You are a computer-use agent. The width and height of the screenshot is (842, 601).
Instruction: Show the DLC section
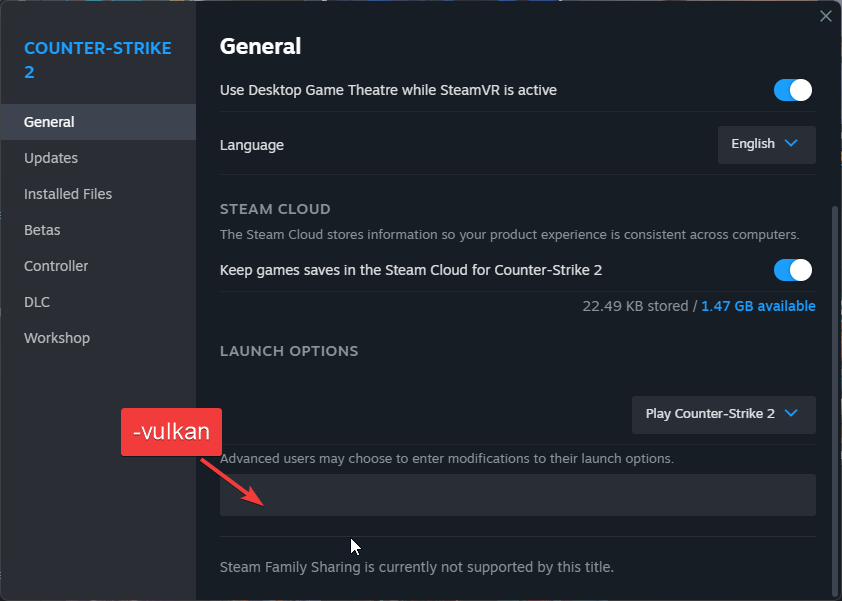(x=37, y=302)
